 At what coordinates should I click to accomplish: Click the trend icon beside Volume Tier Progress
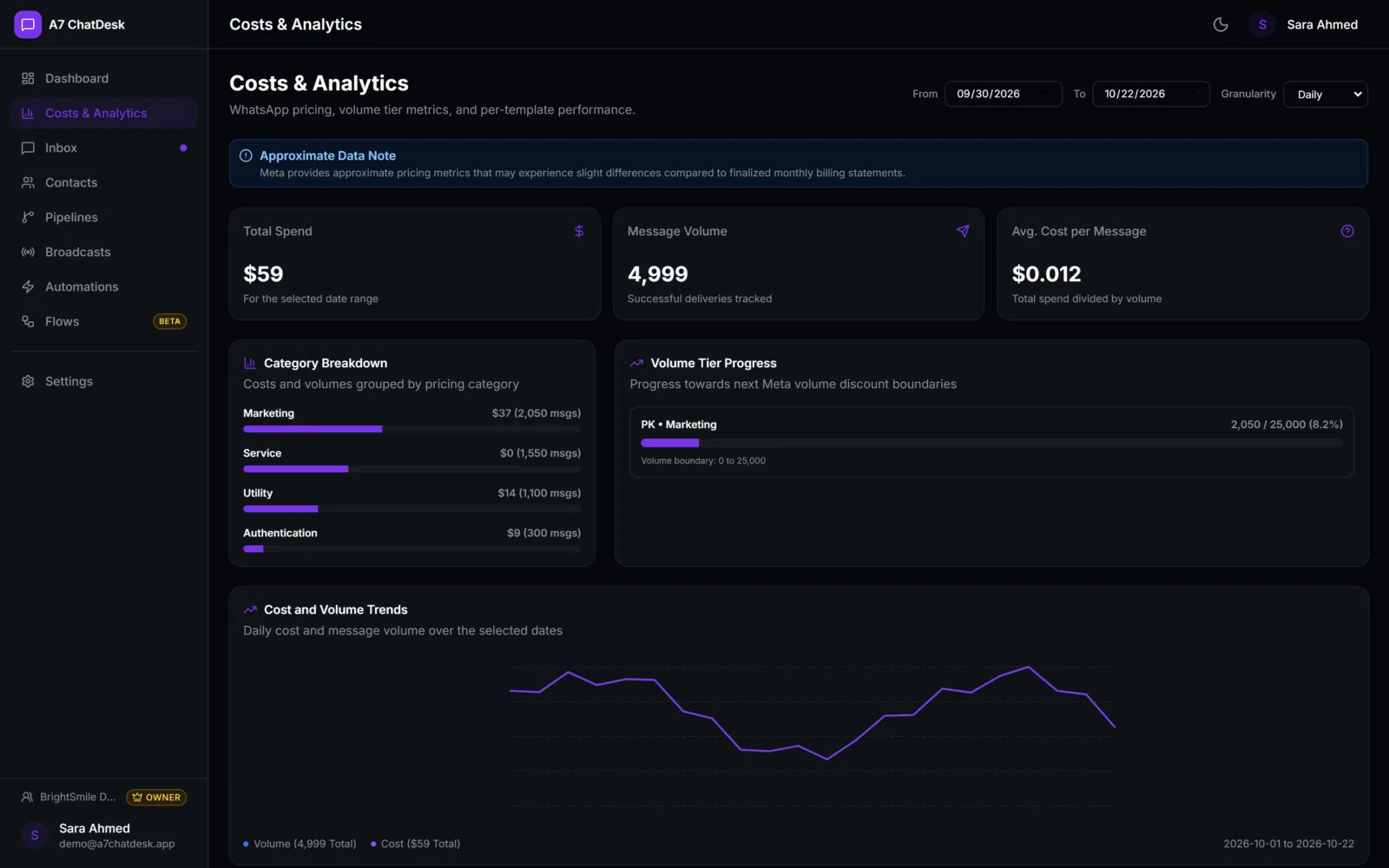(x=636, y=363)
